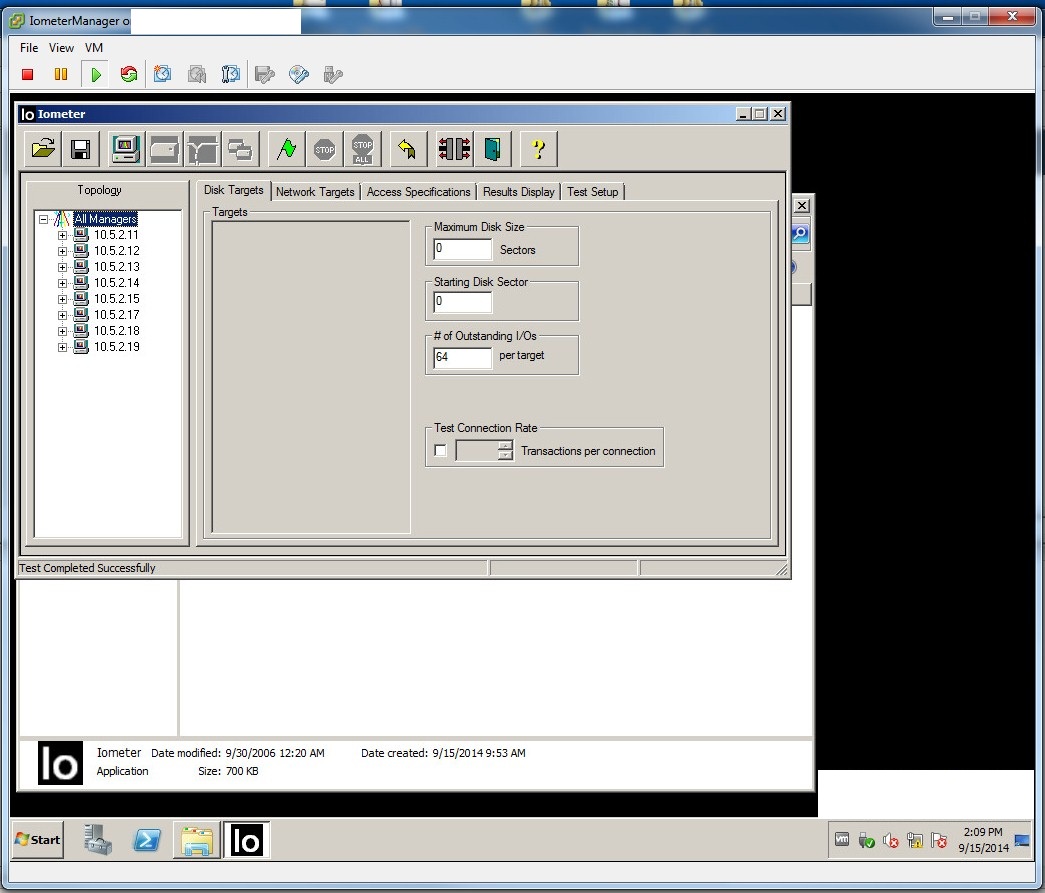Click the Start button on the taskbar

click(x=36, y=839)
